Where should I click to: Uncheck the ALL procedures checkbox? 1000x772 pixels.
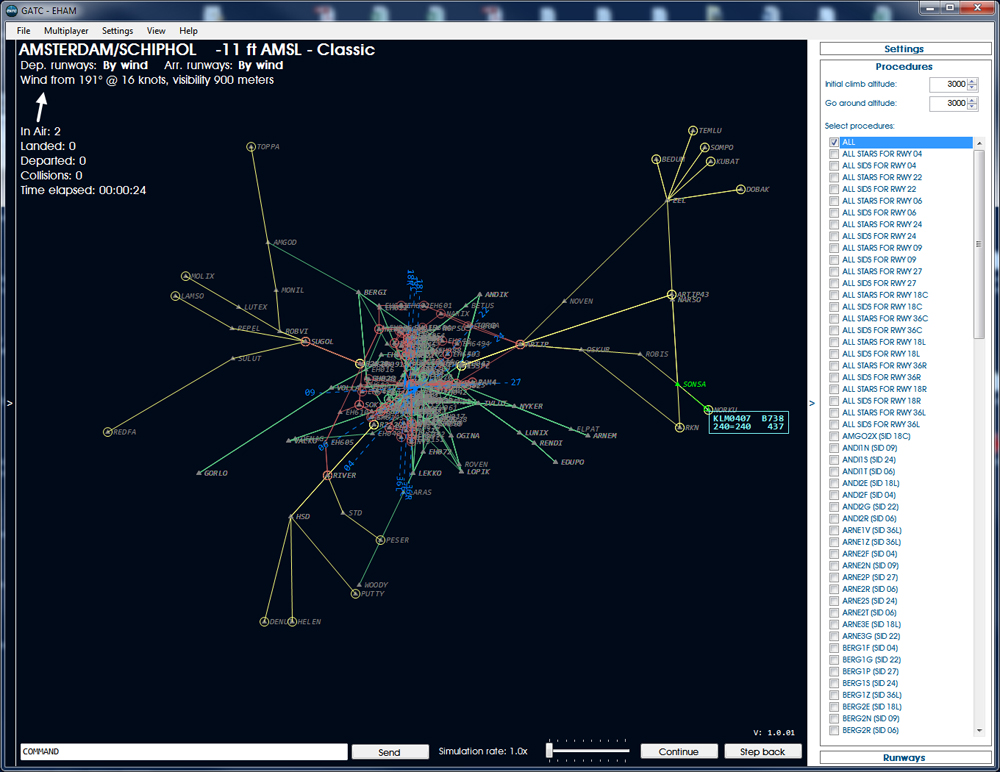tap(834, 142)
